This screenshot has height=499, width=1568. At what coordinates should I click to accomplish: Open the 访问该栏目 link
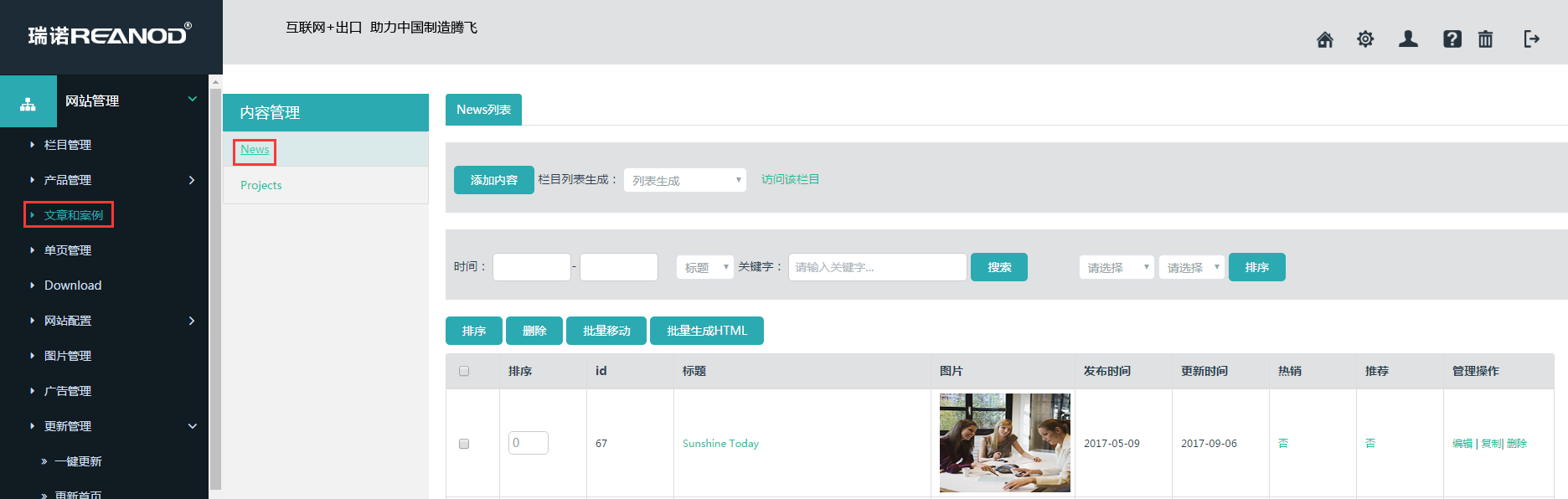click(x=790, y=179)
